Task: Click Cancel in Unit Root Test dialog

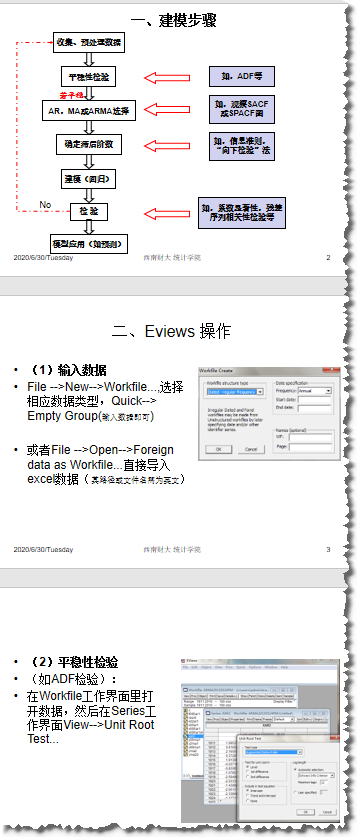Action: click(x=328, y=812)
